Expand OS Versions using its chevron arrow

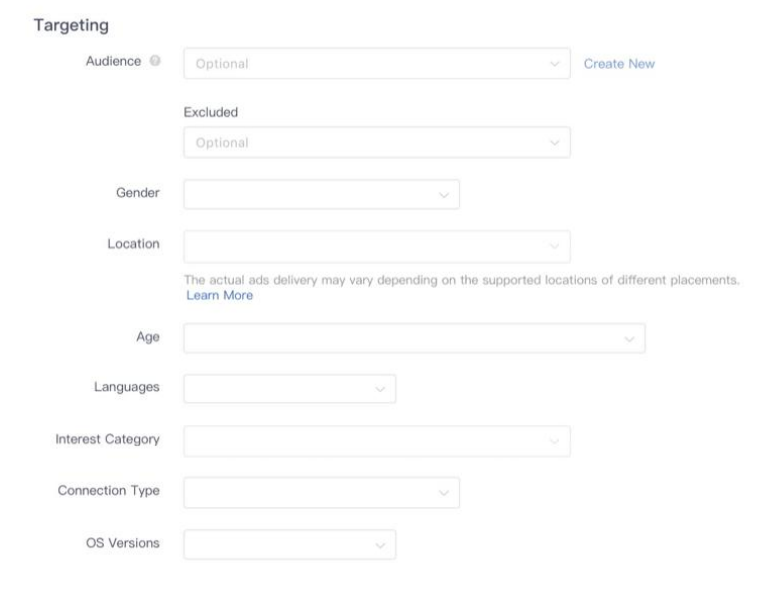[x=380, y=545]
